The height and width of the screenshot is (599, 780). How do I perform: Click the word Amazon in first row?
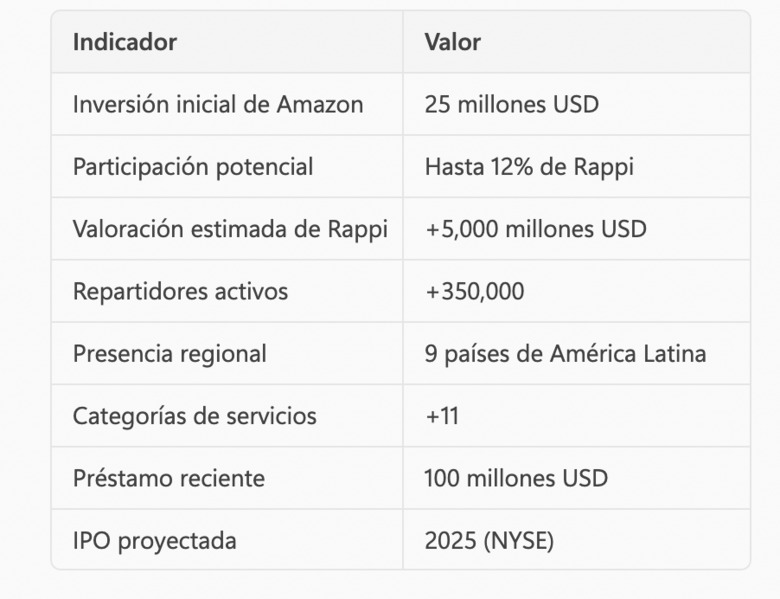320,104
